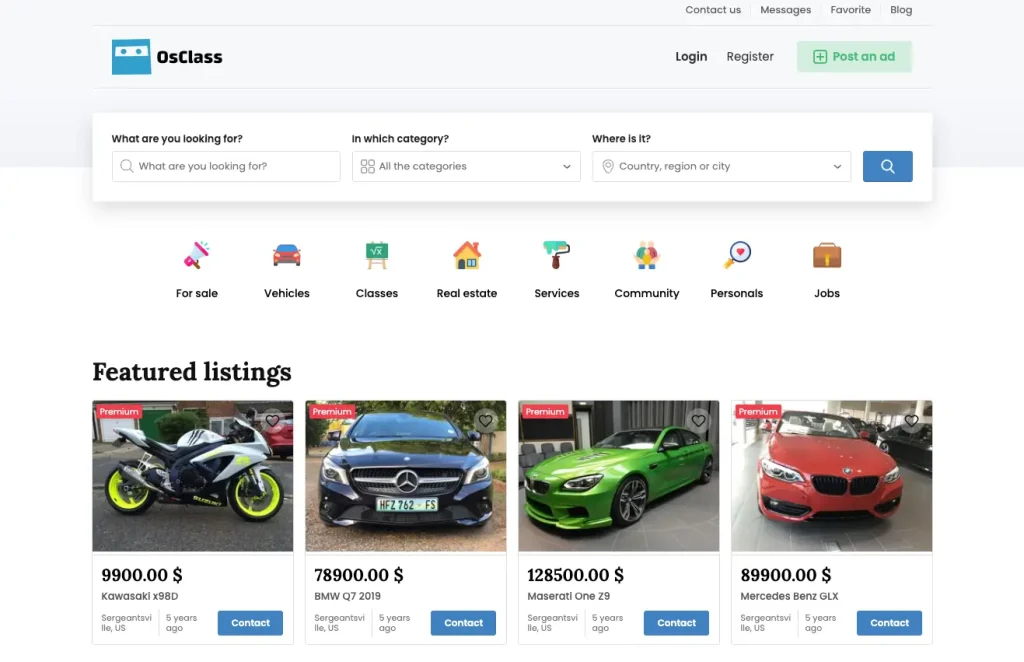Open Contact us in top menu

(x=713, y=10)
